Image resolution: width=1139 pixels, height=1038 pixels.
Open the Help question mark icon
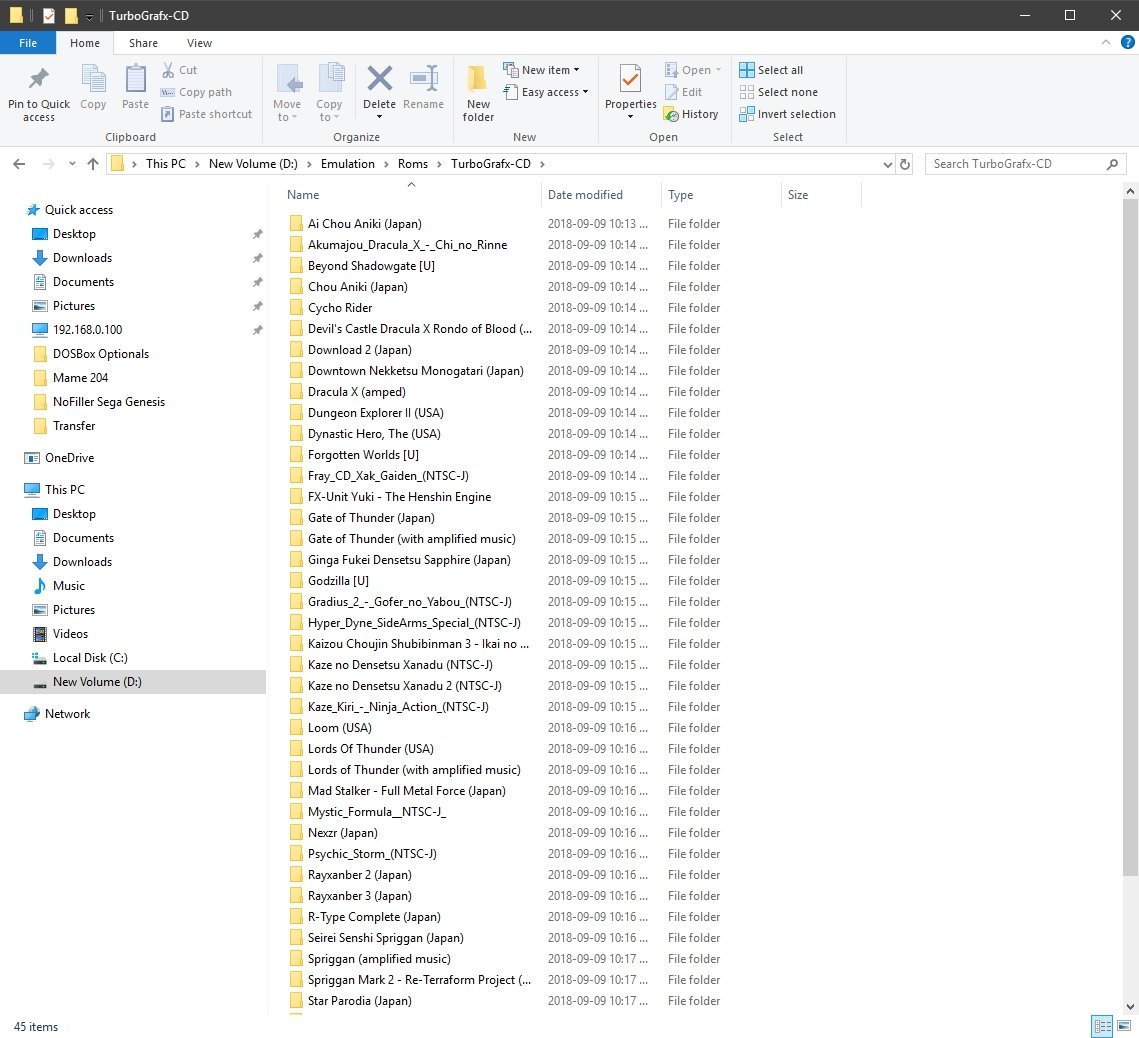[x=1127, y=42]
